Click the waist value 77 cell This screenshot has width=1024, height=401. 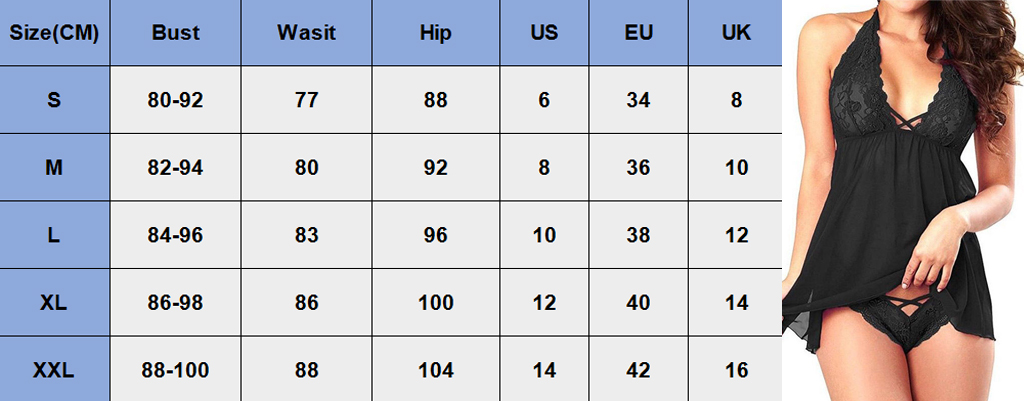[306, 100]
